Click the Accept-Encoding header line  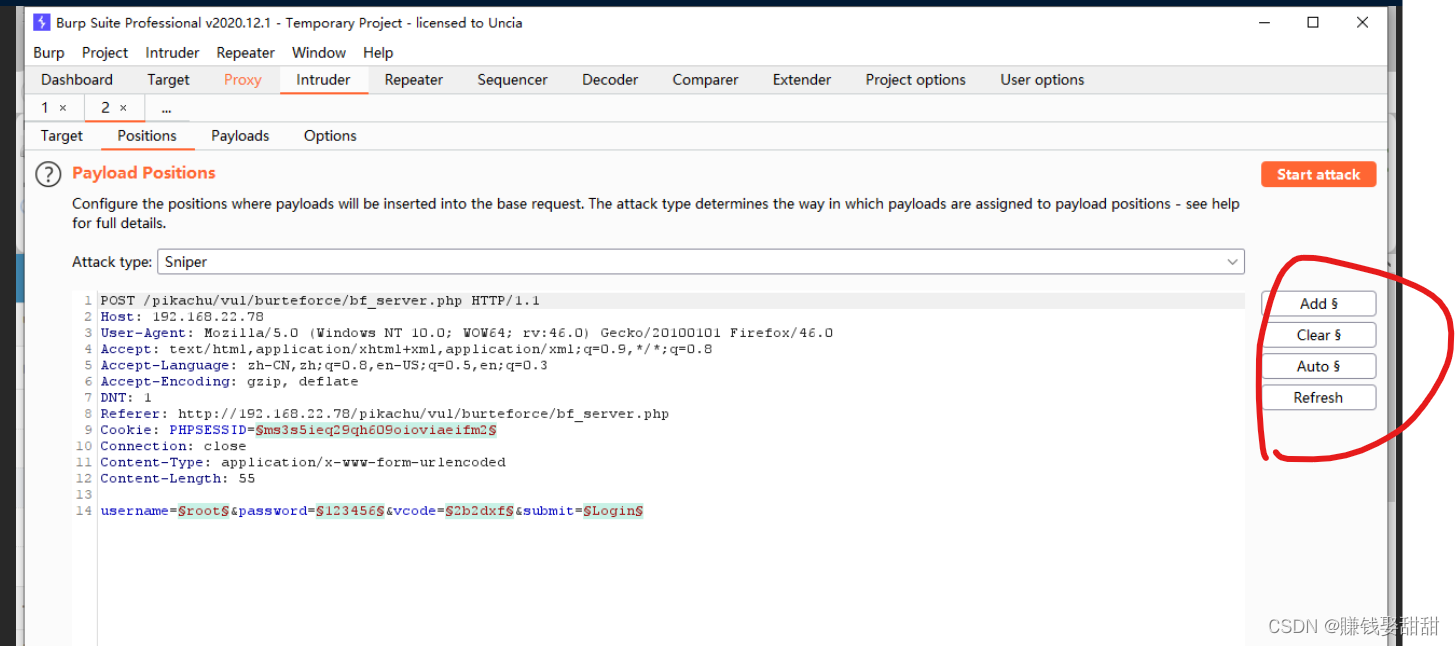[x=229, y=381]
